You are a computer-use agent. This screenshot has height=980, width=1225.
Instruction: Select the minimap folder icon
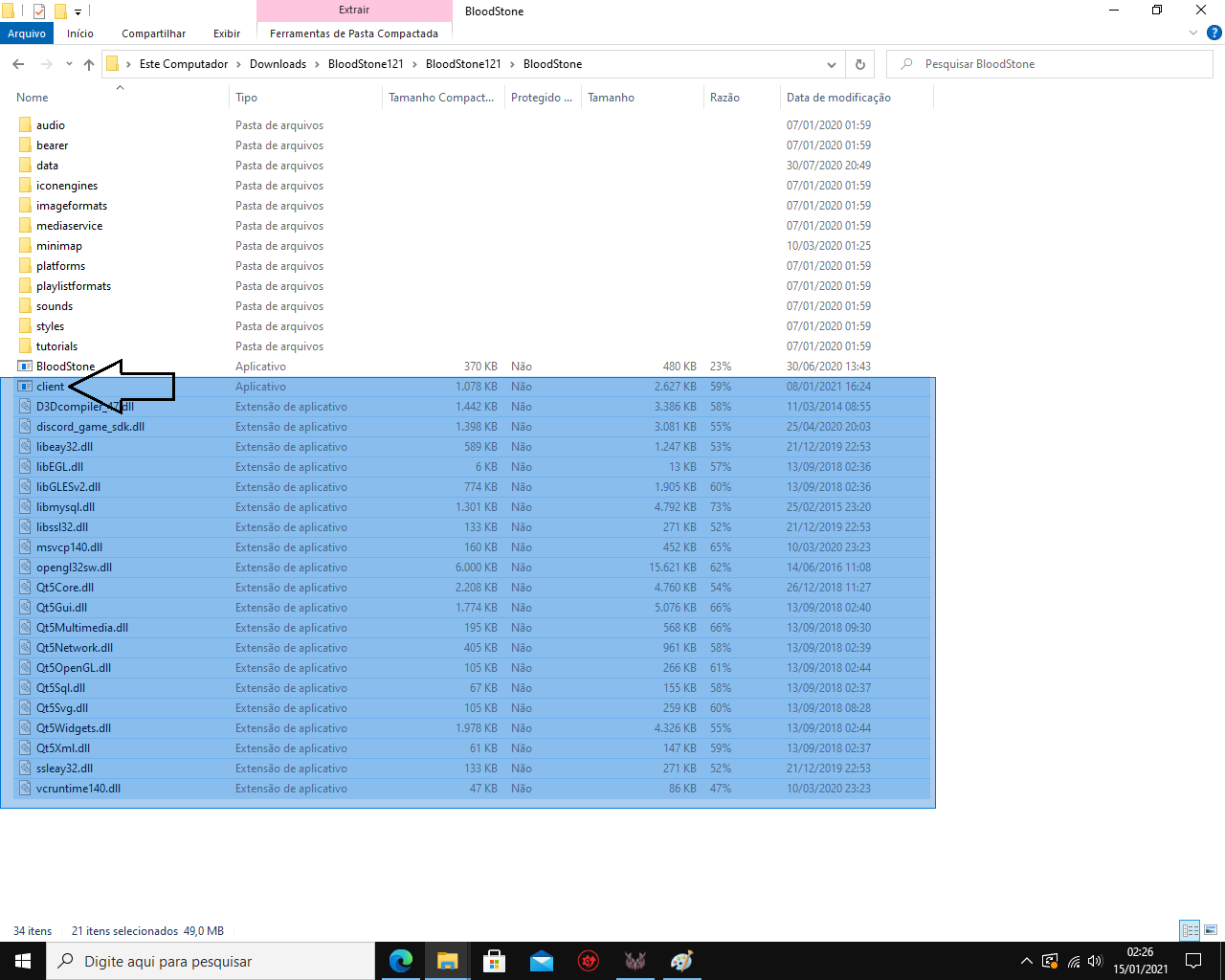25,246
